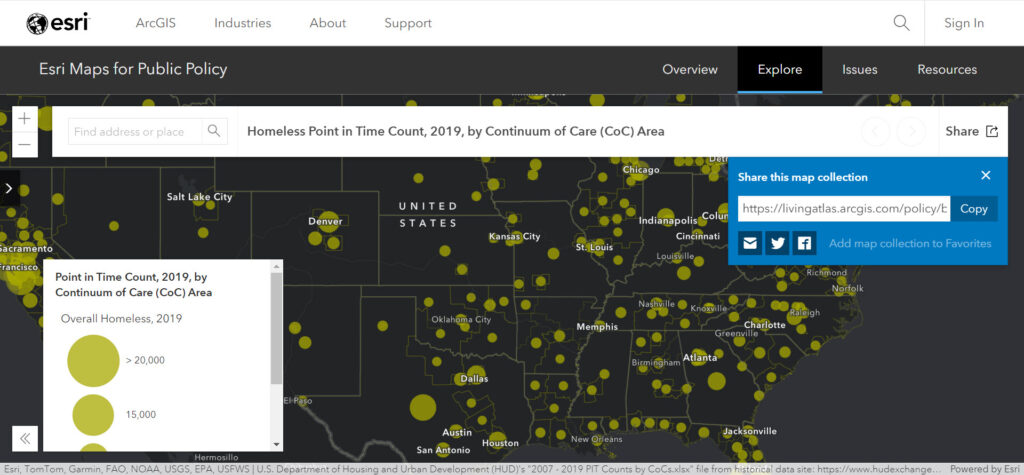Copy the map collection link

[x=974, y=208]
